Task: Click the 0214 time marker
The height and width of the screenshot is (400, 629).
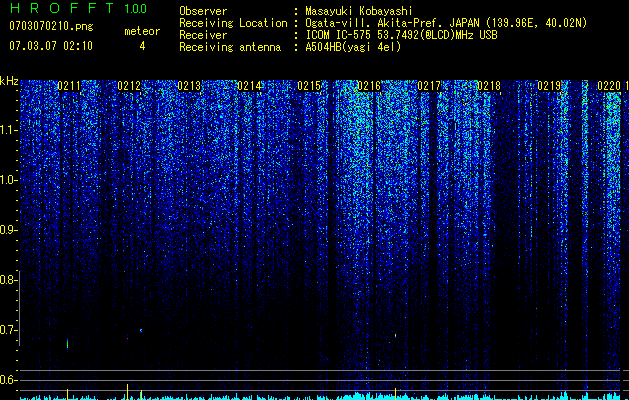Action: coord(249,86)
